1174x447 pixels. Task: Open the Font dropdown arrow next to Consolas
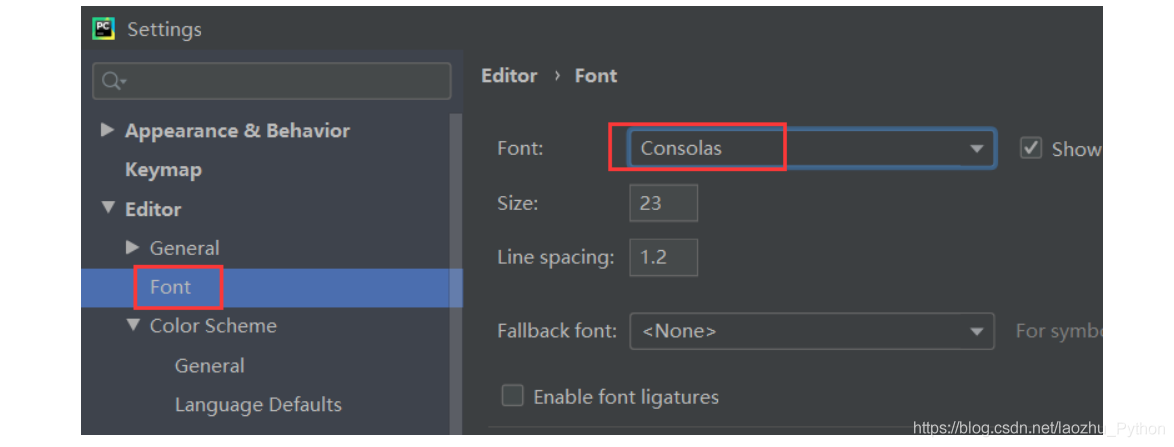coord(976,148)
